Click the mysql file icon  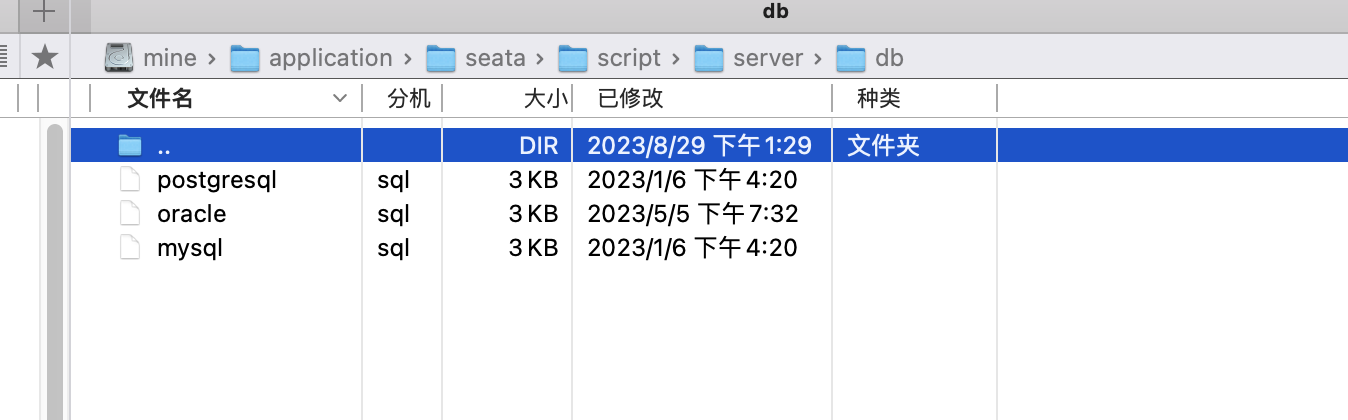129,248
